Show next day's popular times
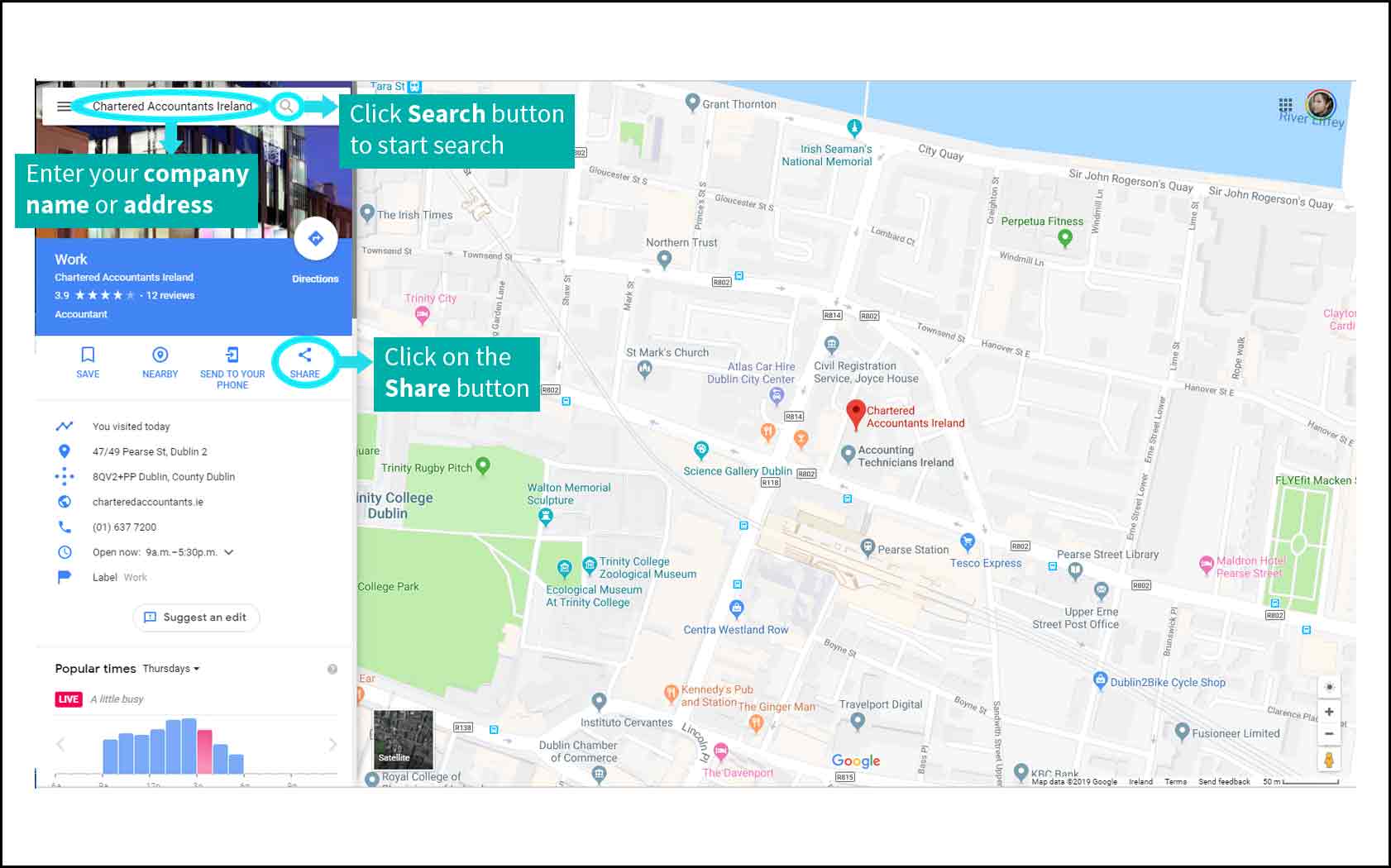Screen dimensions: 1391x868 click(x=332, y=744)
